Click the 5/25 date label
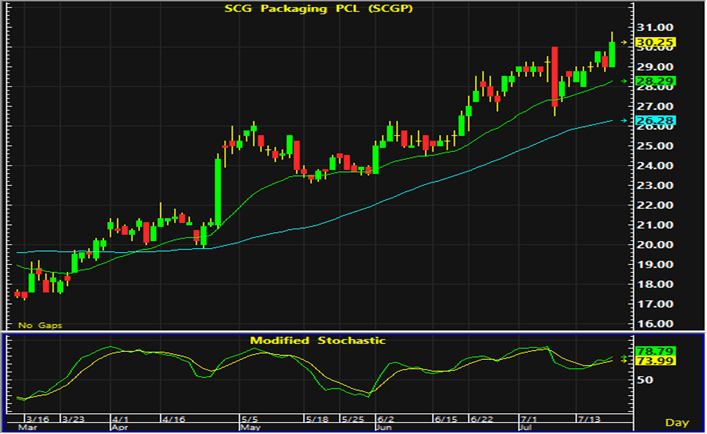Image resolution: width=707 pixels, height=434 pixels. coord(353,419)
